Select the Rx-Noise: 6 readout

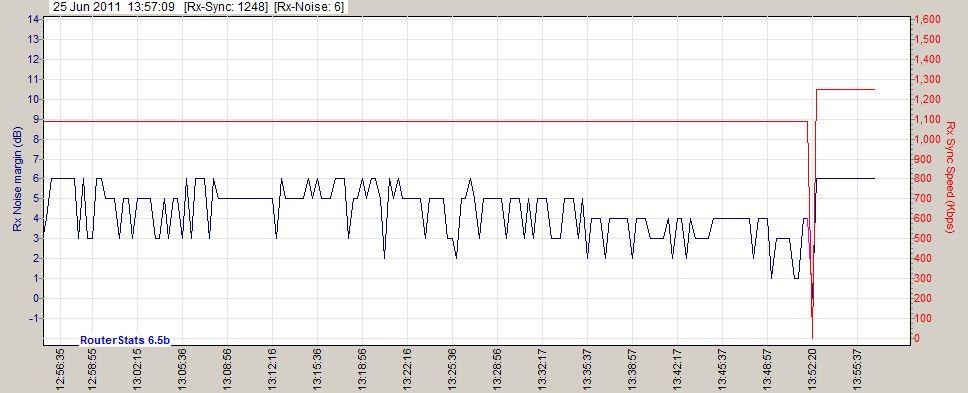[x=309, y=7]
